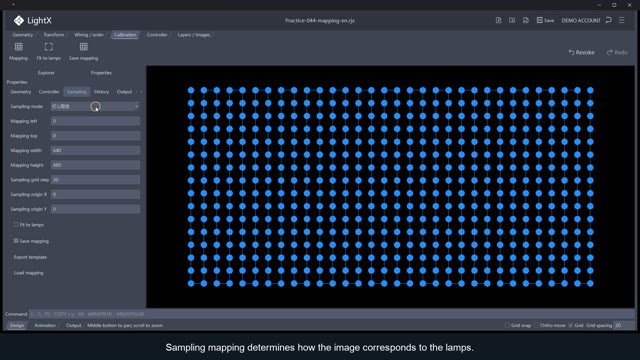Switch to the Transform ribbon tab
640x360 pixels.
pos(53,35)
